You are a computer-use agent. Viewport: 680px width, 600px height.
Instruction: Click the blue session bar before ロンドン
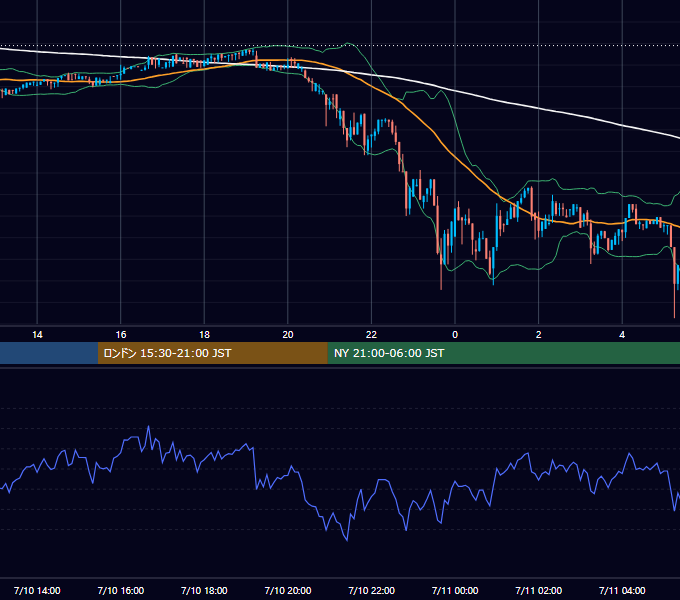click(49, 353)
